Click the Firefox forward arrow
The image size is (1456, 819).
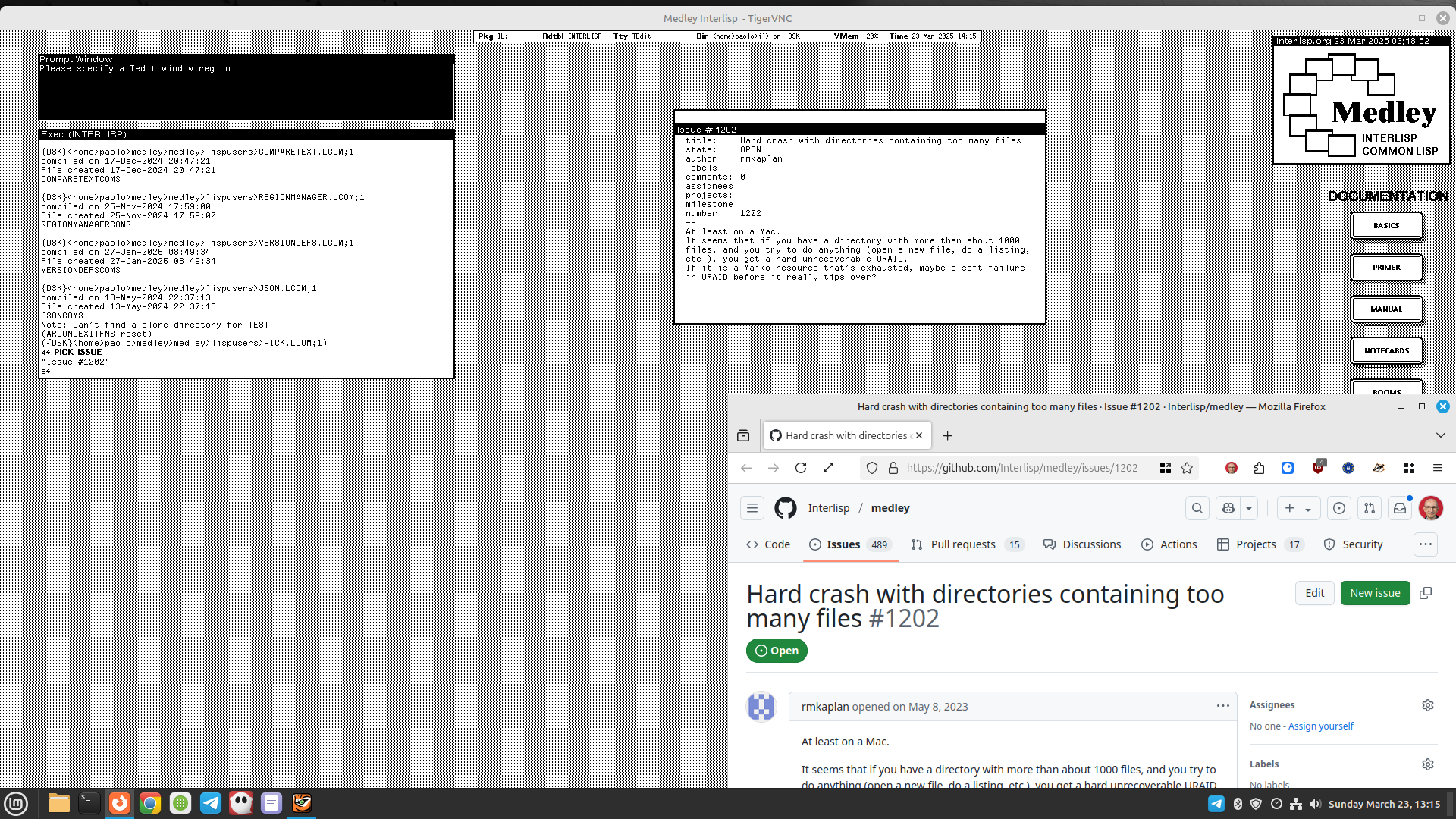pyautogui.click(x=773, y=468)
